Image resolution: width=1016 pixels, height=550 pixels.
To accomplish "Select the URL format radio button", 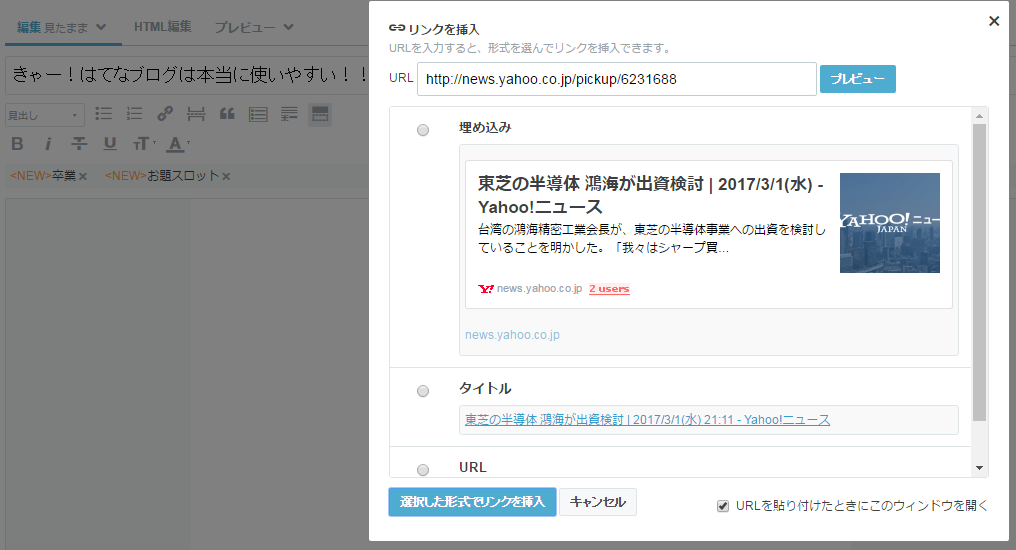I will 423,470.
